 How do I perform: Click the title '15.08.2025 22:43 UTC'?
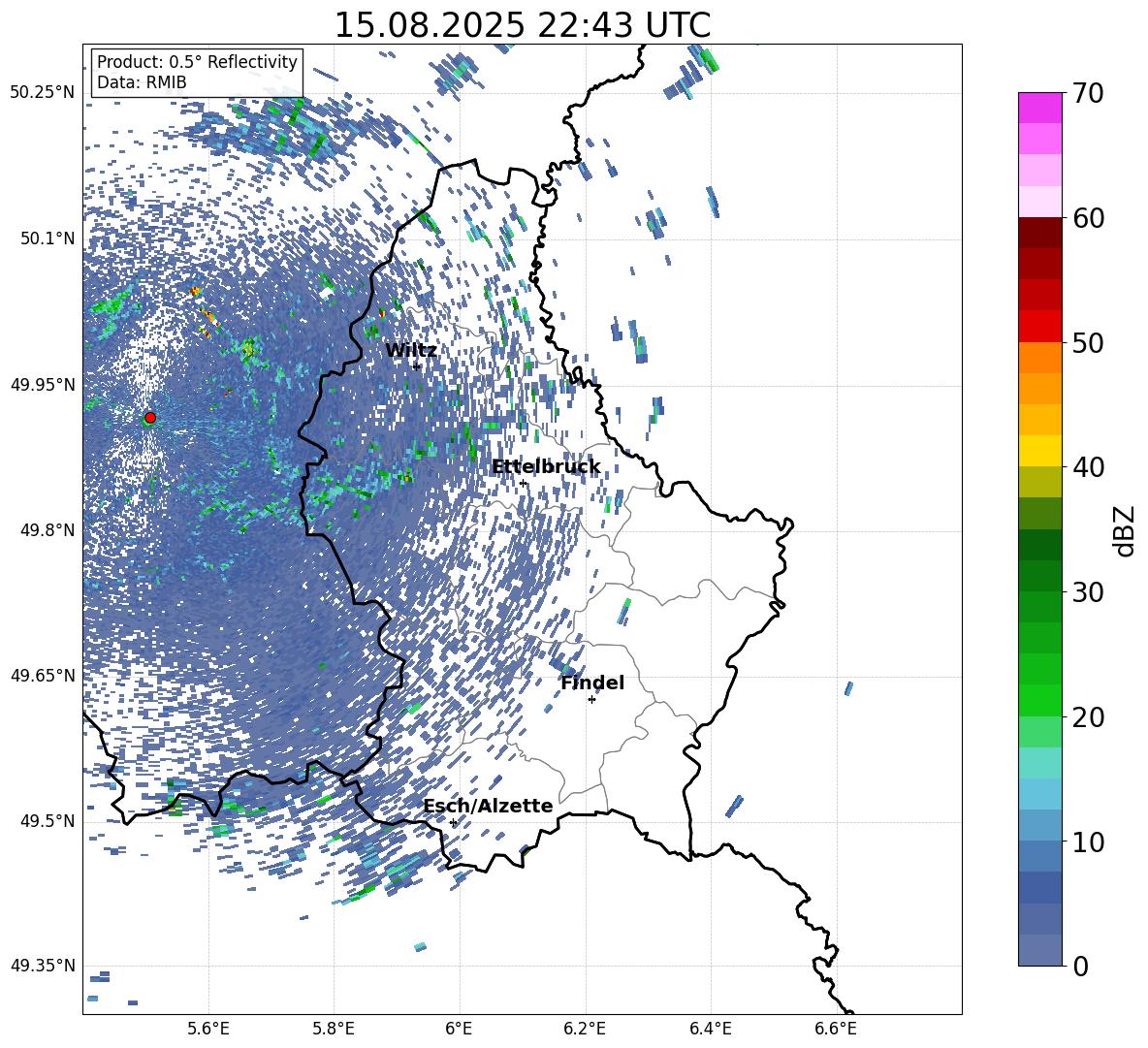click(522, 25)
